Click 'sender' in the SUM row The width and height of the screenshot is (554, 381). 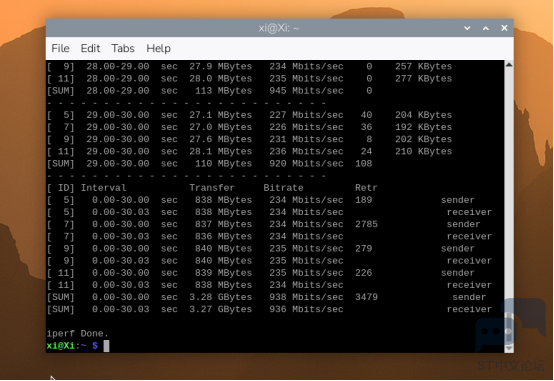click(469, 297)
